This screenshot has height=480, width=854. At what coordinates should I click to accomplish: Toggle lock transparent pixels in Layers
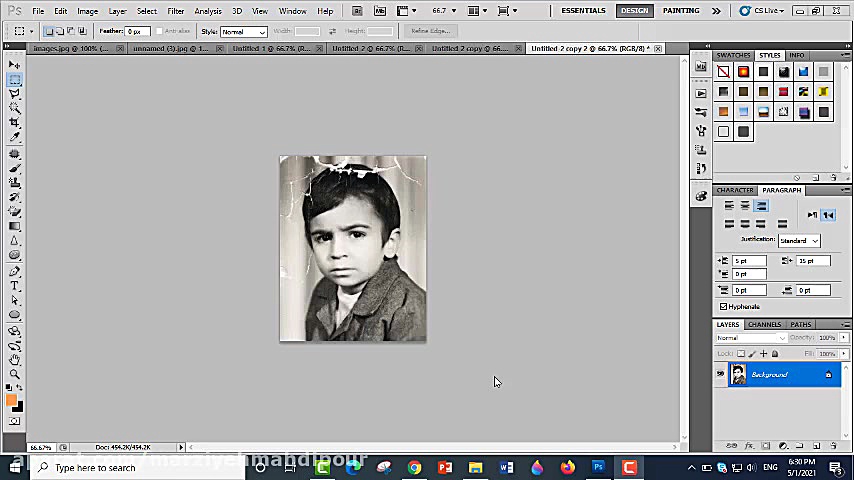741,354
